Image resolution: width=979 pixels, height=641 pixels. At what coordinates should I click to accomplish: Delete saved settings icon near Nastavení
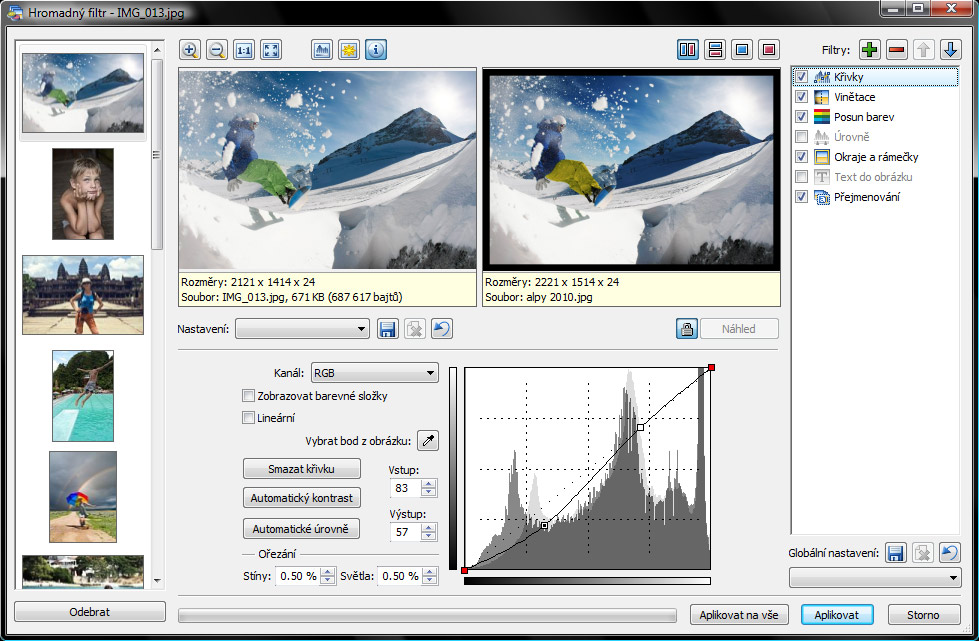click(415, 329)
